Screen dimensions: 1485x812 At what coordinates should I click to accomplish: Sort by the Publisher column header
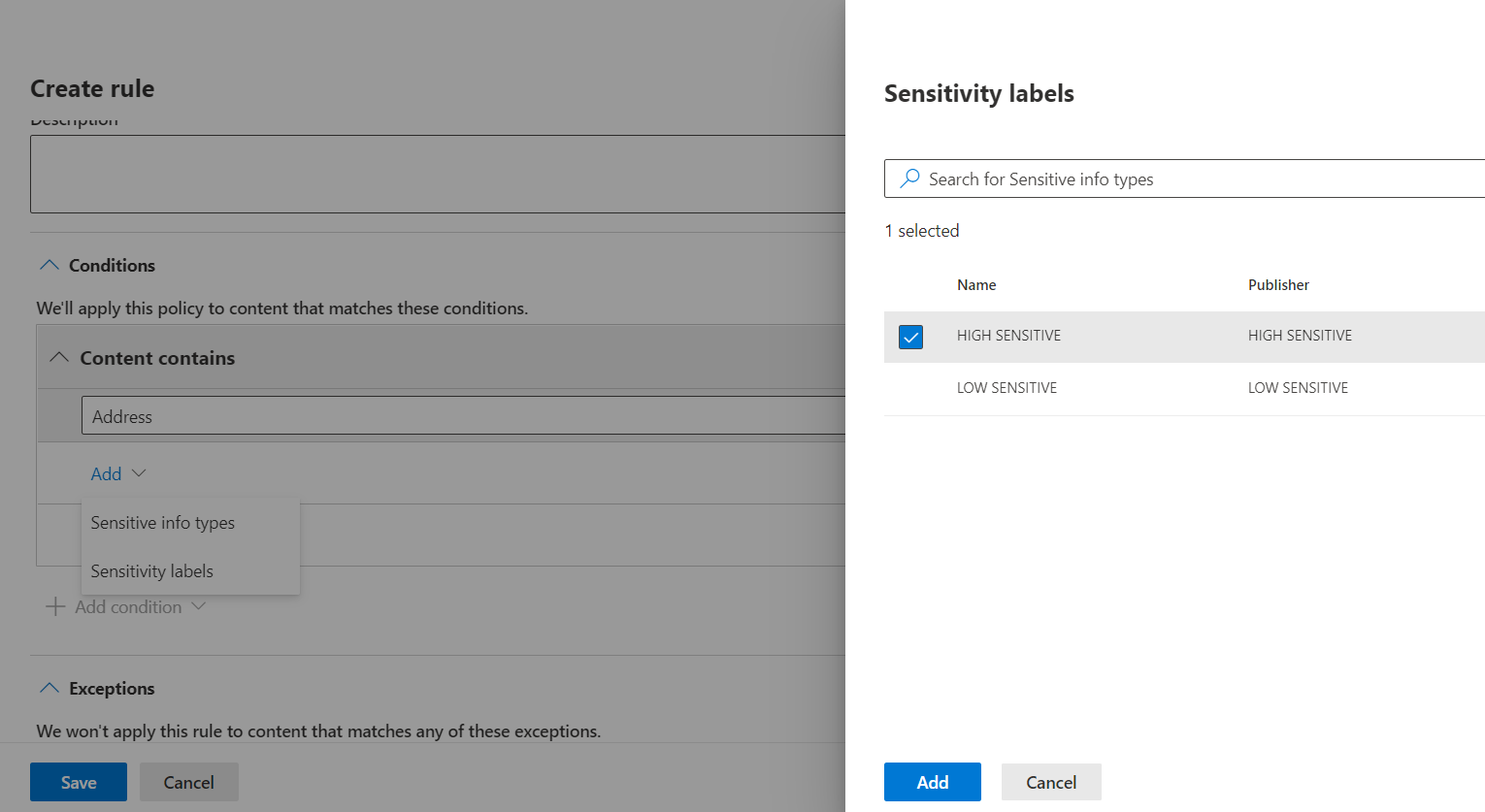[1278, 285]
